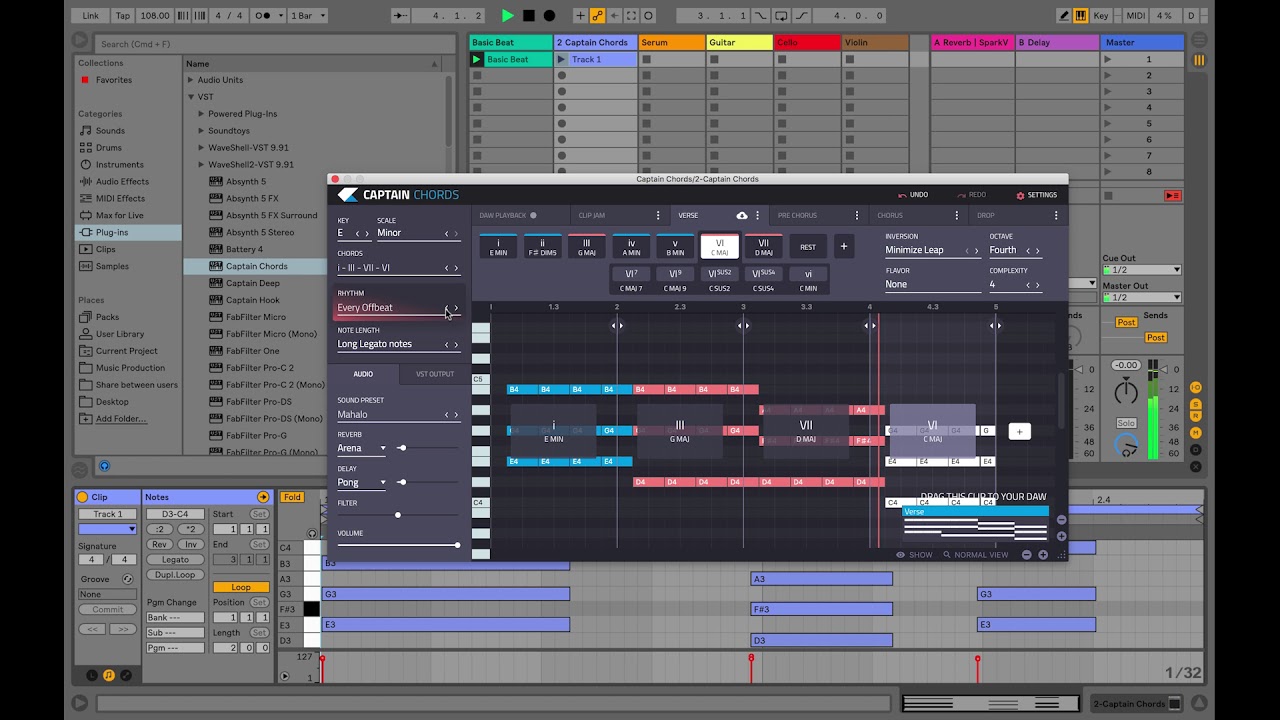Stop playback with the square Stop button

(x=529, y=16)
